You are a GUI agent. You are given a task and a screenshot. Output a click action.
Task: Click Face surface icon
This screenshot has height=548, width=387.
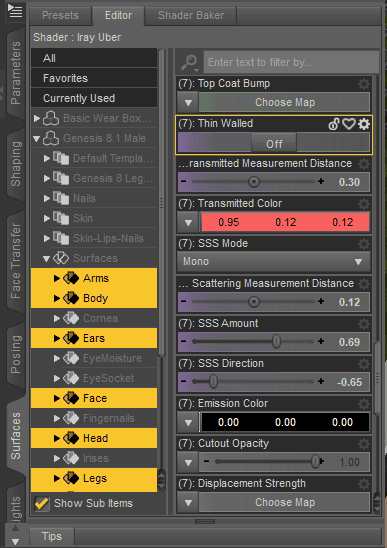pos(71,398)
